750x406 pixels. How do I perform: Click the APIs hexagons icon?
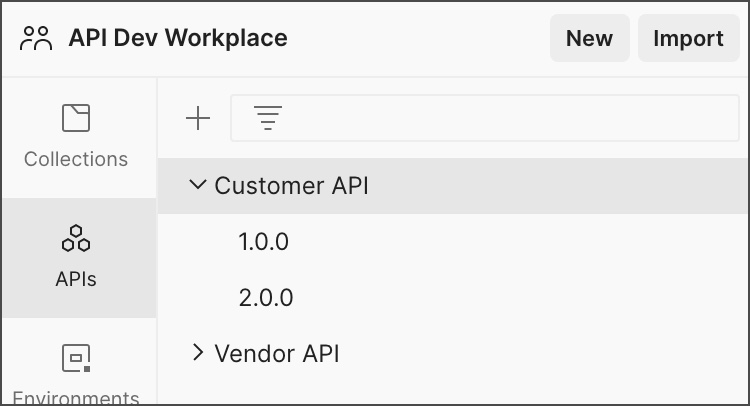[x=76, y=238]
